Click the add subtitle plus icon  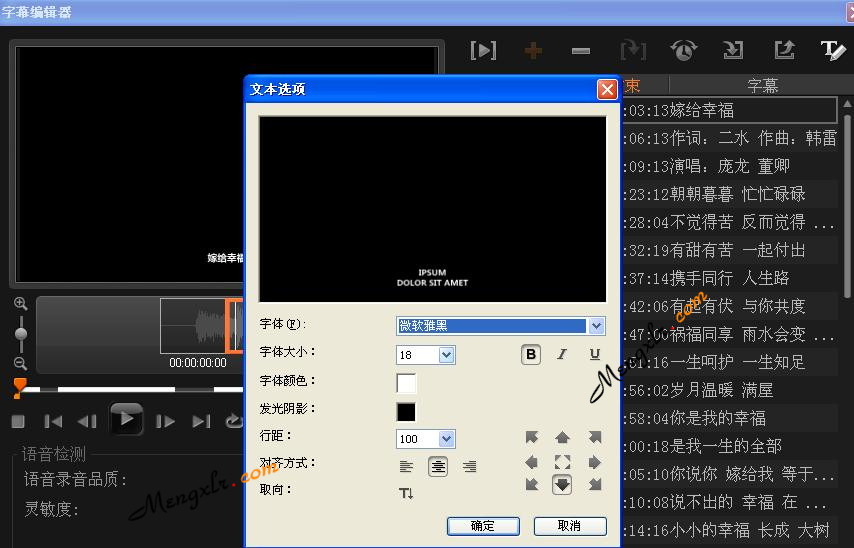point(533,50)
